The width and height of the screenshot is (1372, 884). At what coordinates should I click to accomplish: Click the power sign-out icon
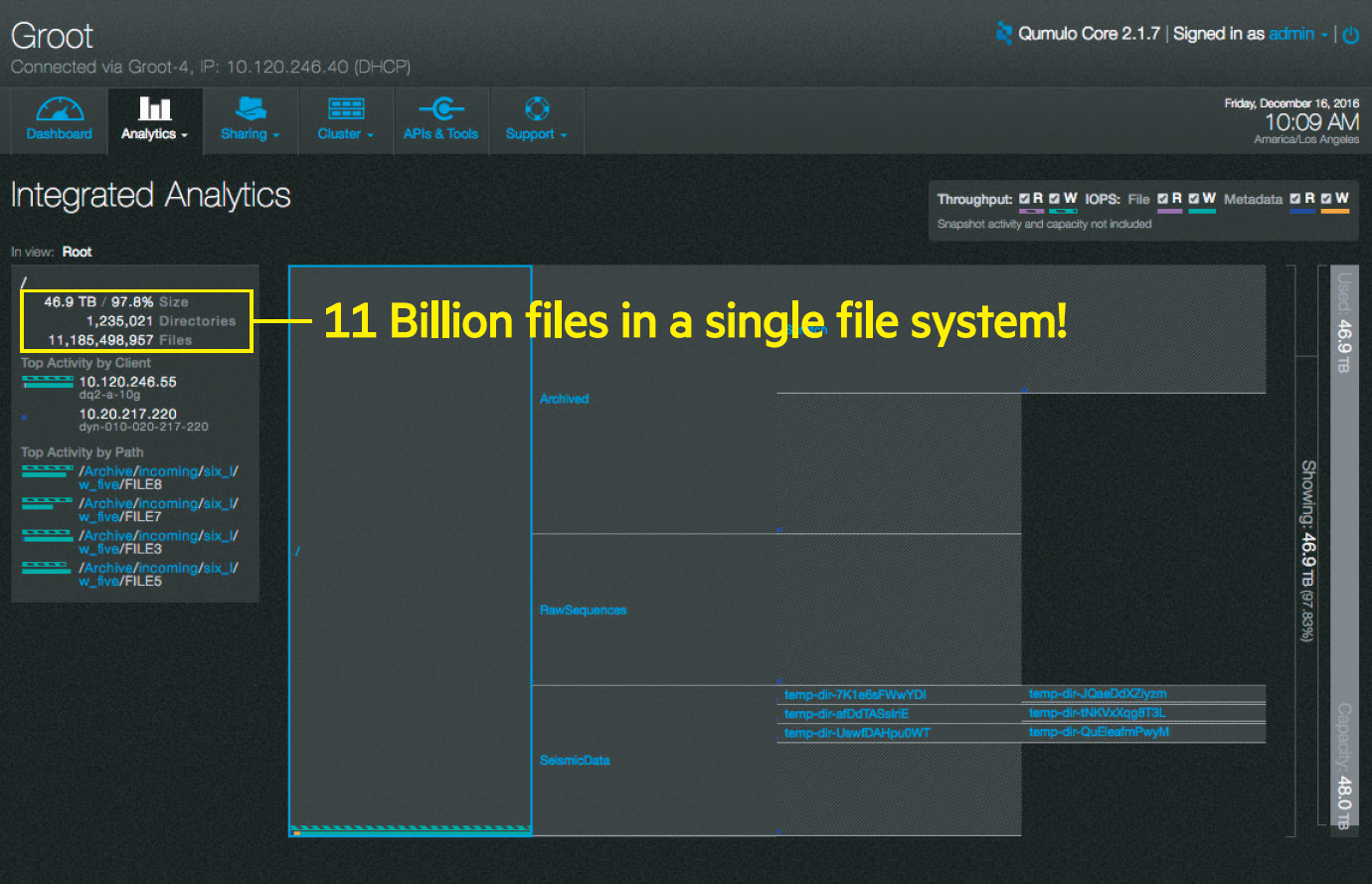point(1350,35)
